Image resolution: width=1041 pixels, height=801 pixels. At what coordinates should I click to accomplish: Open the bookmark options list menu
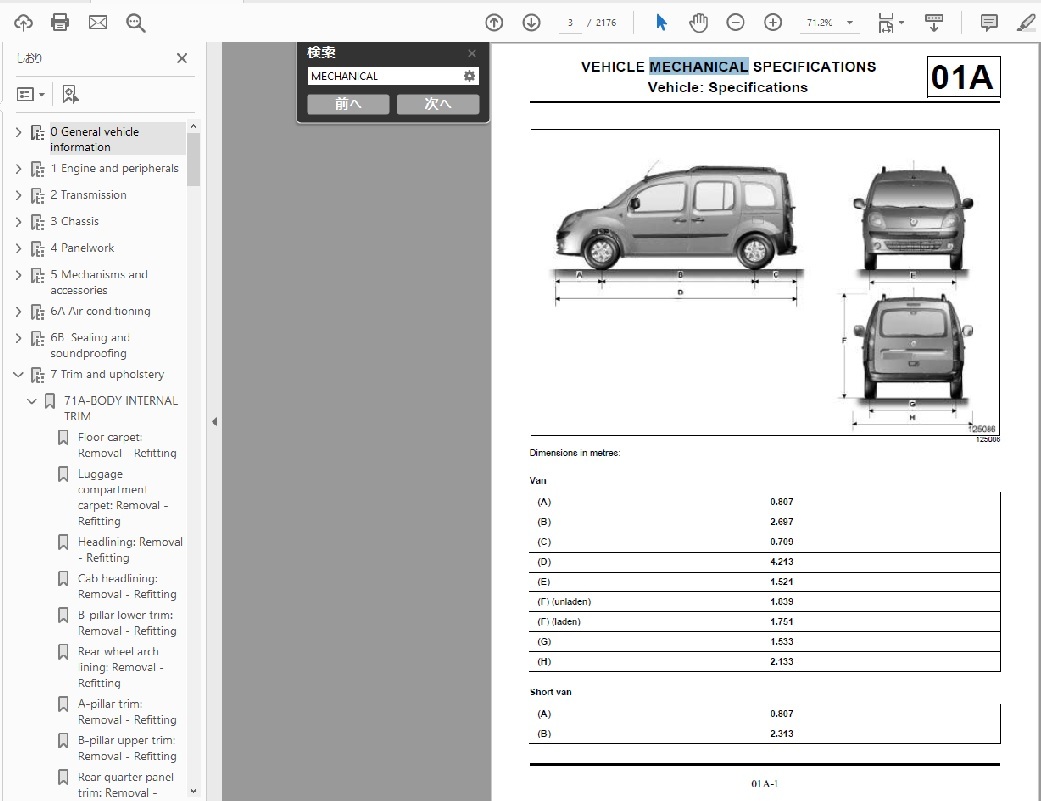click(x=31, y=94)
